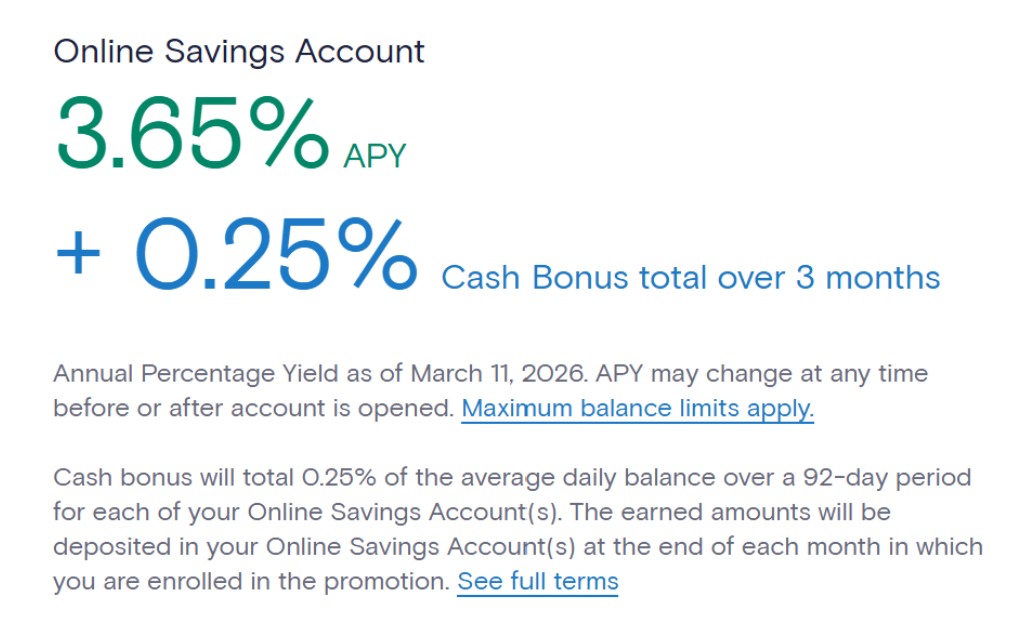The height and width of the screenshot is (624, 1012).
Task: Open the Maximum balance limits apply link
Action: coord(637,409)
